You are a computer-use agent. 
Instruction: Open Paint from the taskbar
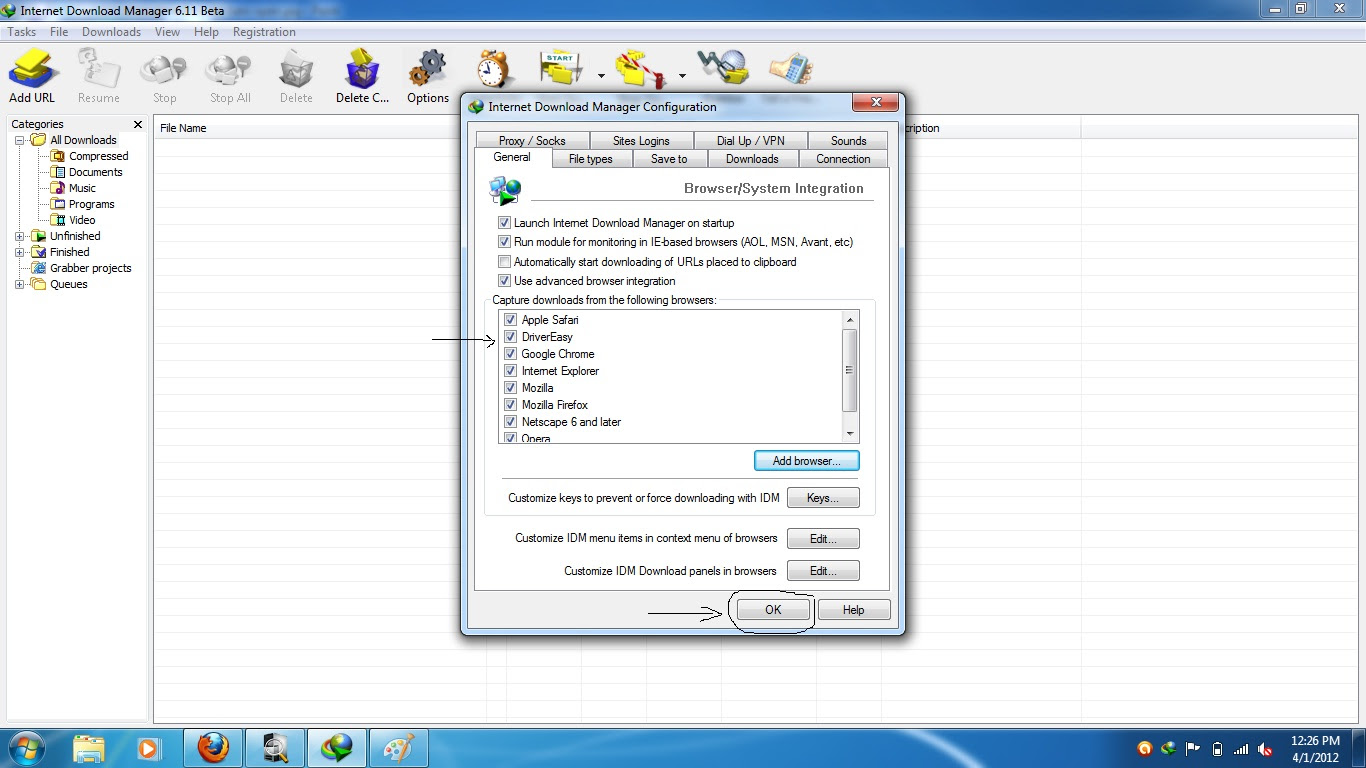(399, 748)
